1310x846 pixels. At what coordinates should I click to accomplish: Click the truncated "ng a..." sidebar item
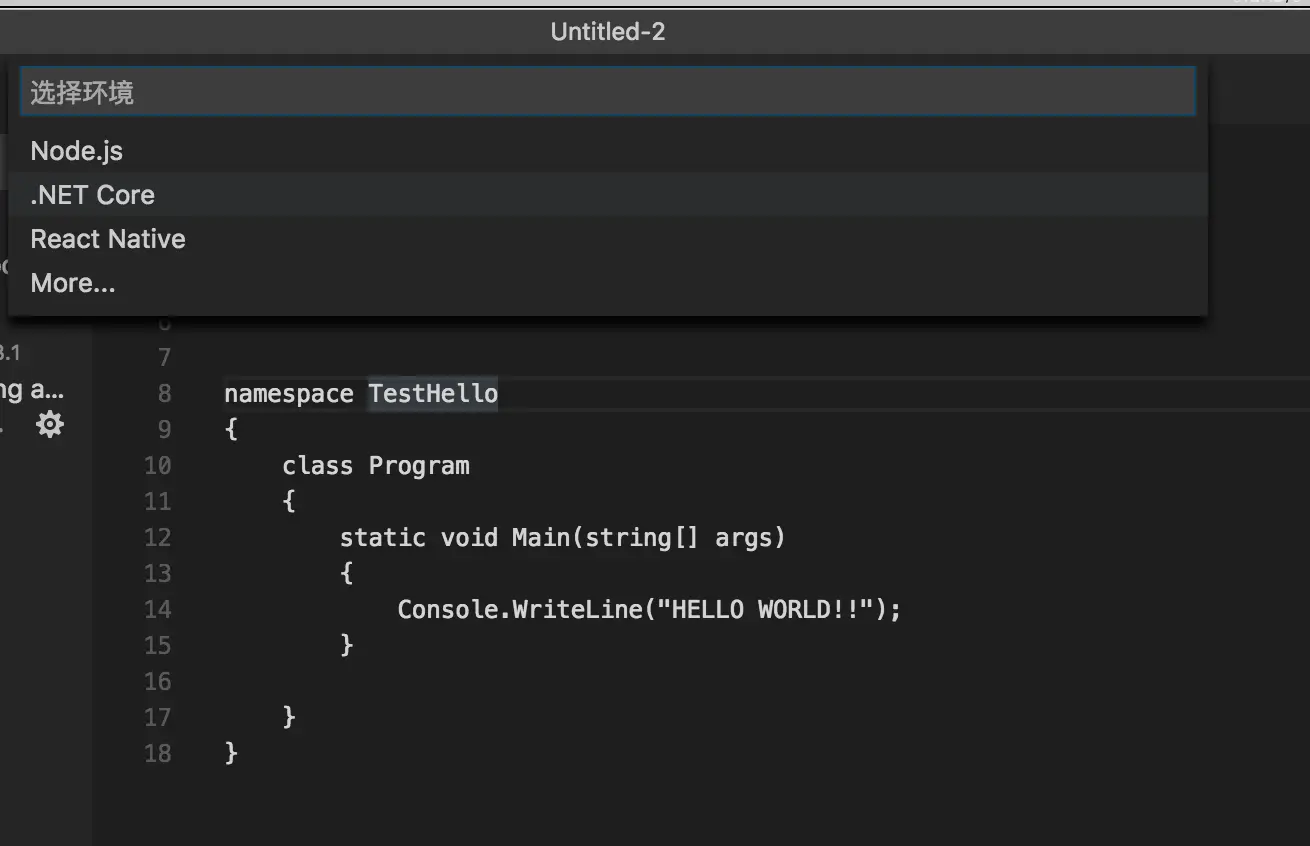tap(30, 389)
